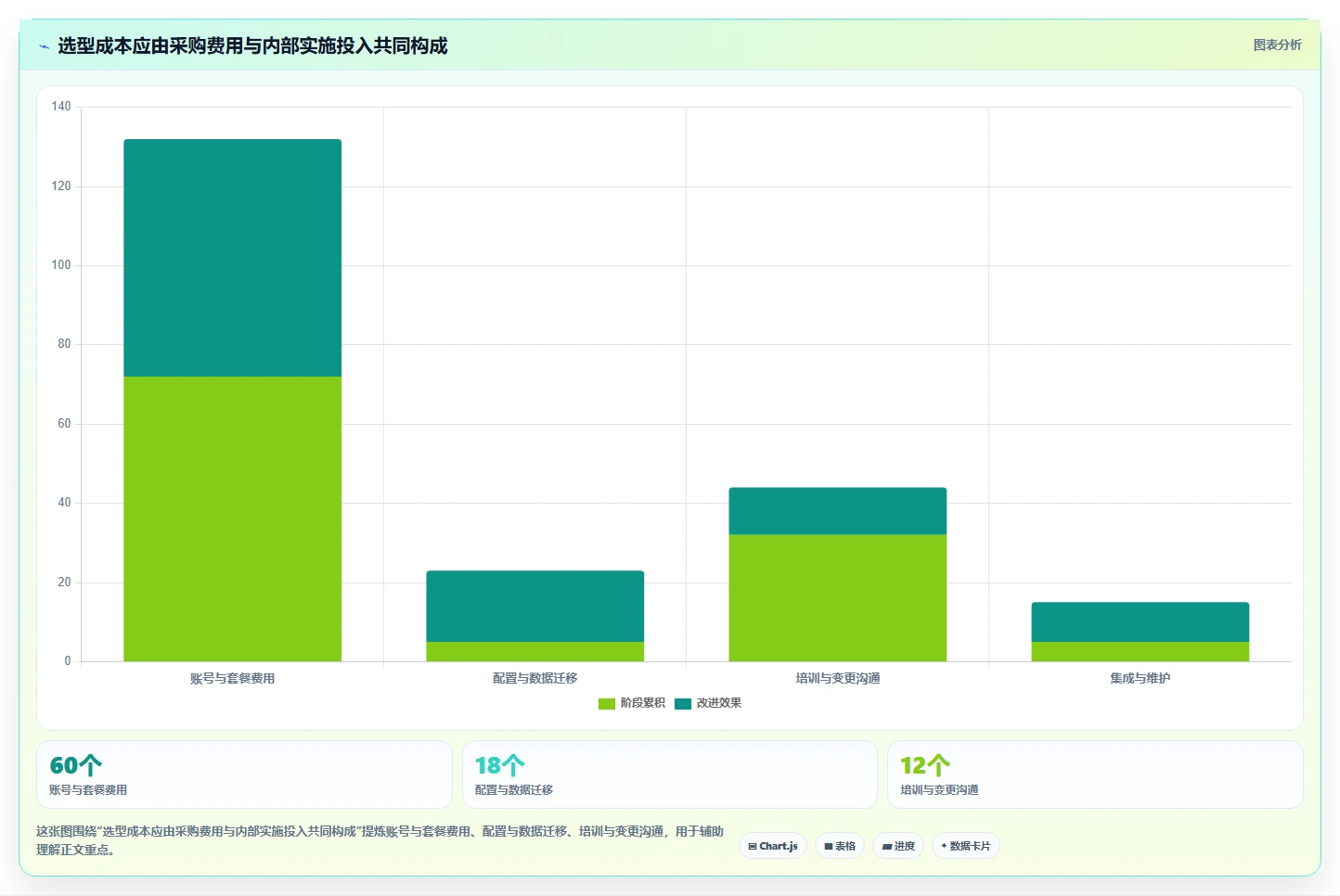Click the star icon in 数据卡片 tag
This screenshot has width=1340, height=896.
[944, 846]
